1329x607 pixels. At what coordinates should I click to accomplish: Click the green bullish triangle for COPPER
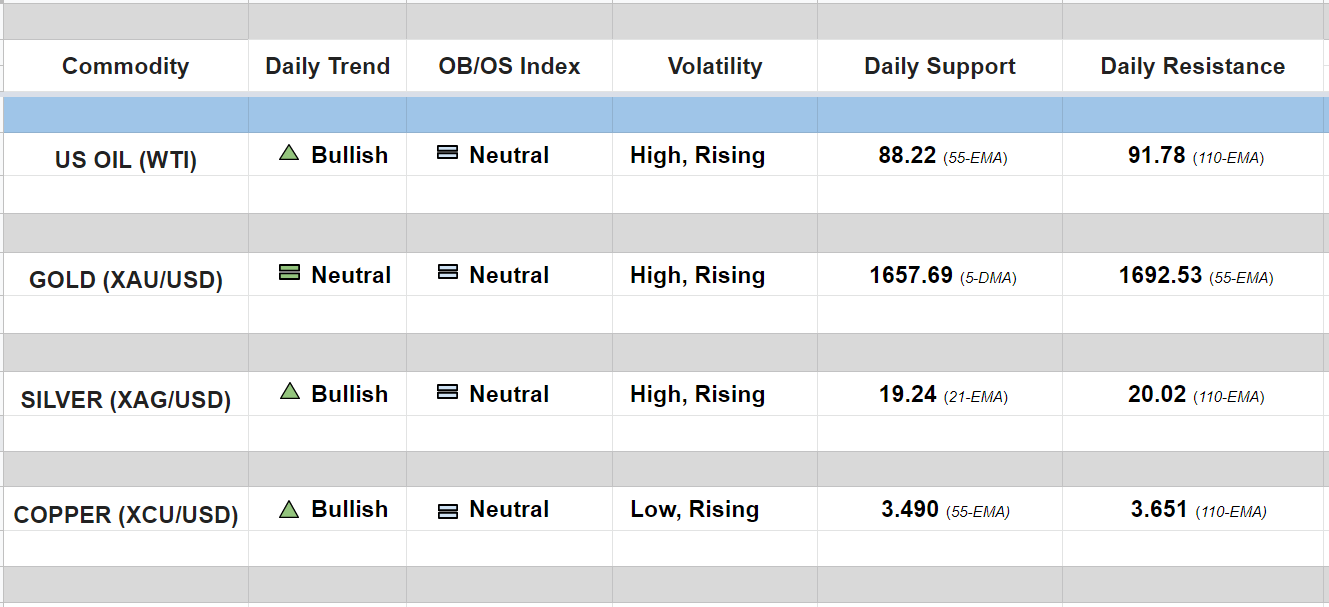(289, 509)
